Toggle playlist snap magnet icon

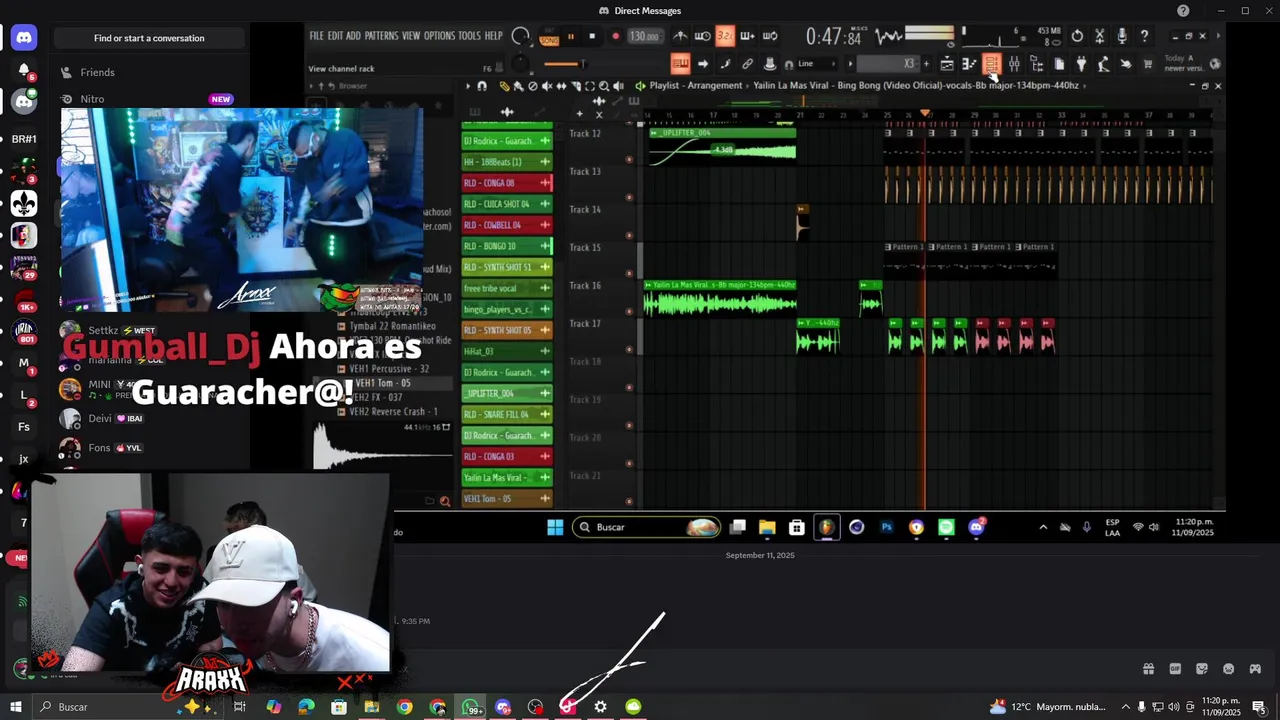(482, 86)
